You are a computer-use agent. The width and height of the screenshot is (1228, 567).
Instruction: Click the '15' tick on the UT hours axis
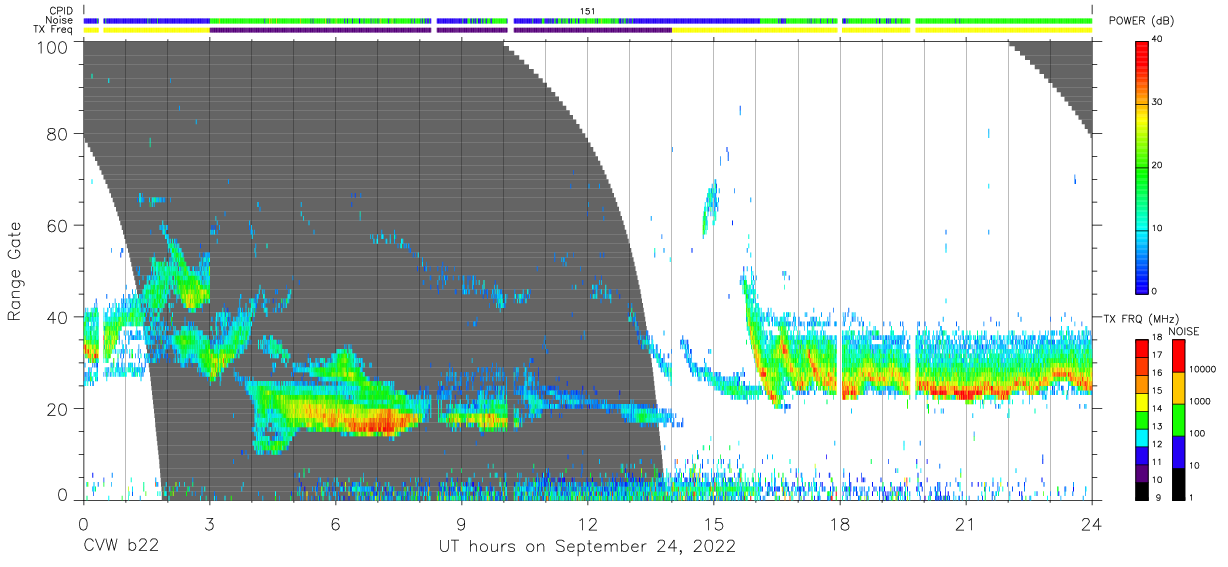click(713, 523)
